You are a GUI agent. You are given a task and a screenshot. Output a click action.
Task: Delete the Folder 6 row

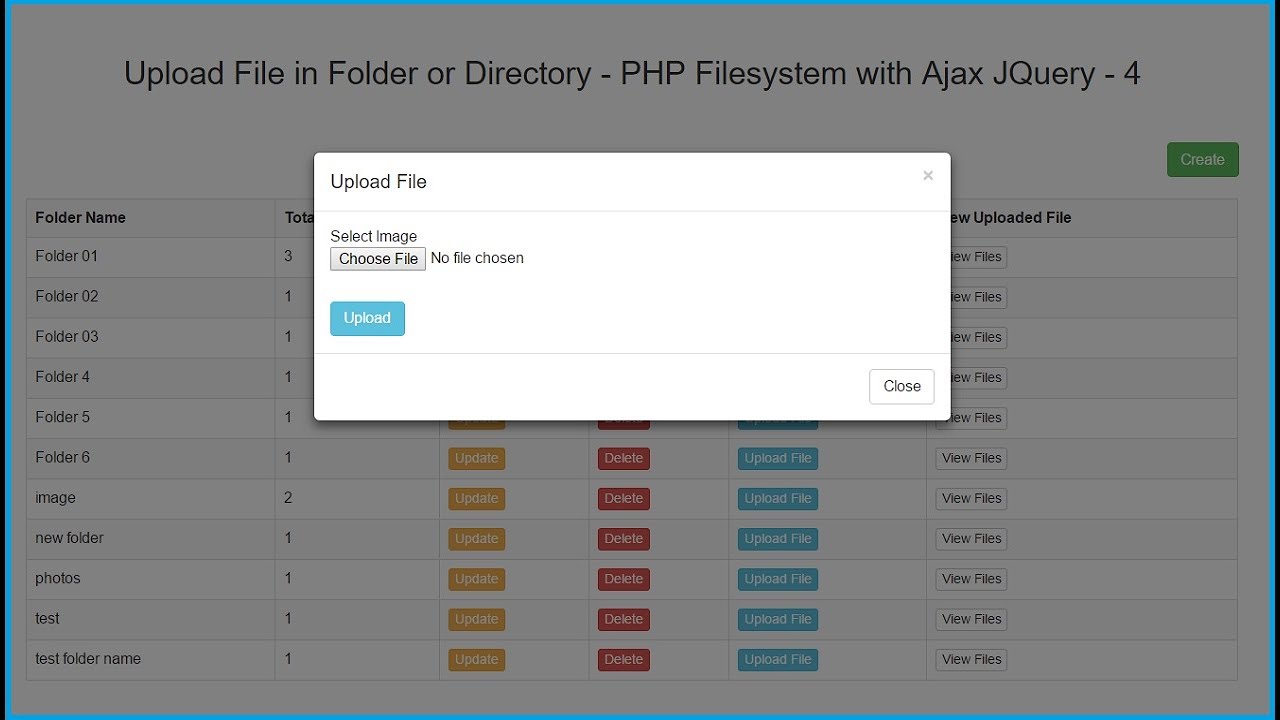pos(624,459)
